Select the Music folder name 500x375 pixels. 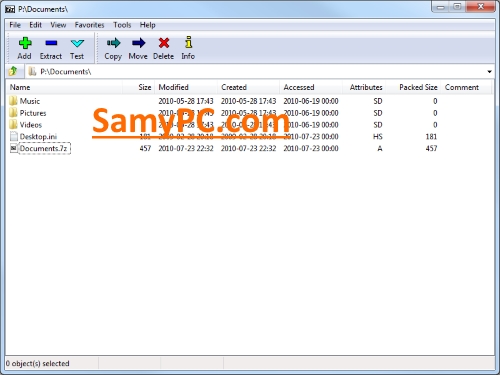click(30, 101)
